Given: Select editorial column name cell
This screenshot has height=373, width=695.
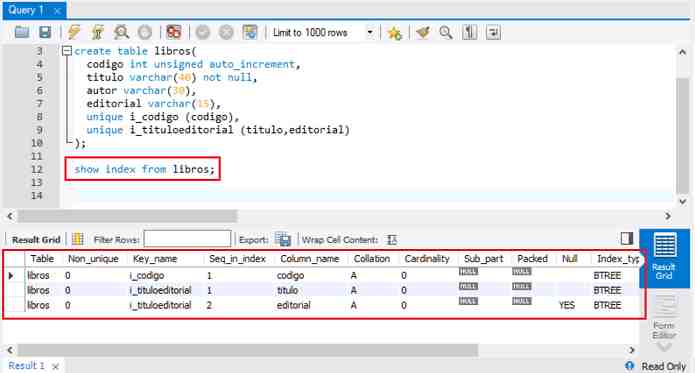Looking at the screenshot, I should pyautogui.click(x=293, y=305).
